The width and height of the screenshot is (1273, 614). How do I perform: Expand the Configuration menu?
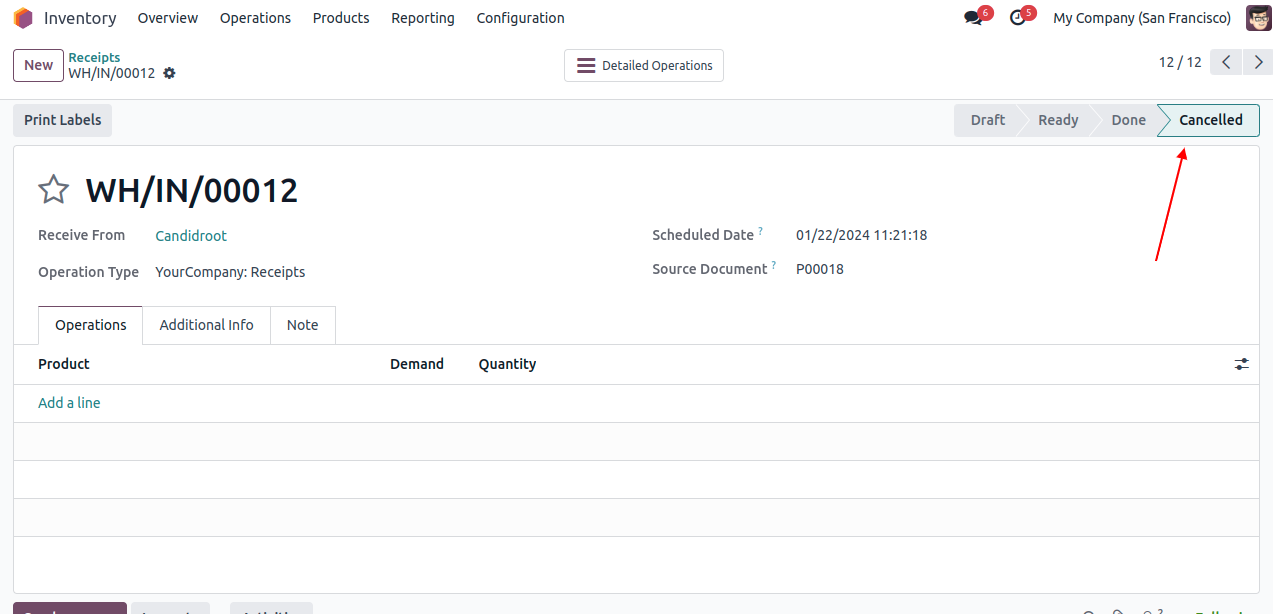tap(520, 18)
